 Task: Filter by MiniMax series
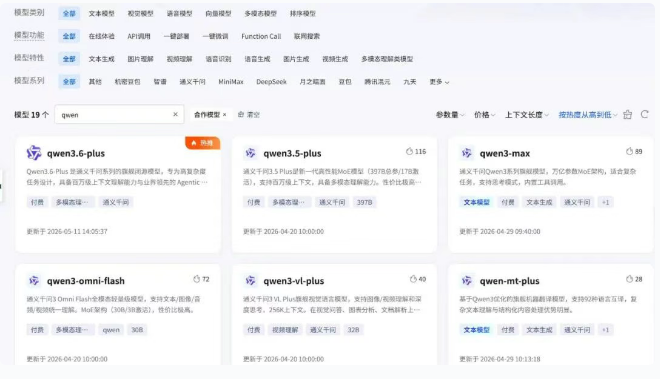point(231,82)
